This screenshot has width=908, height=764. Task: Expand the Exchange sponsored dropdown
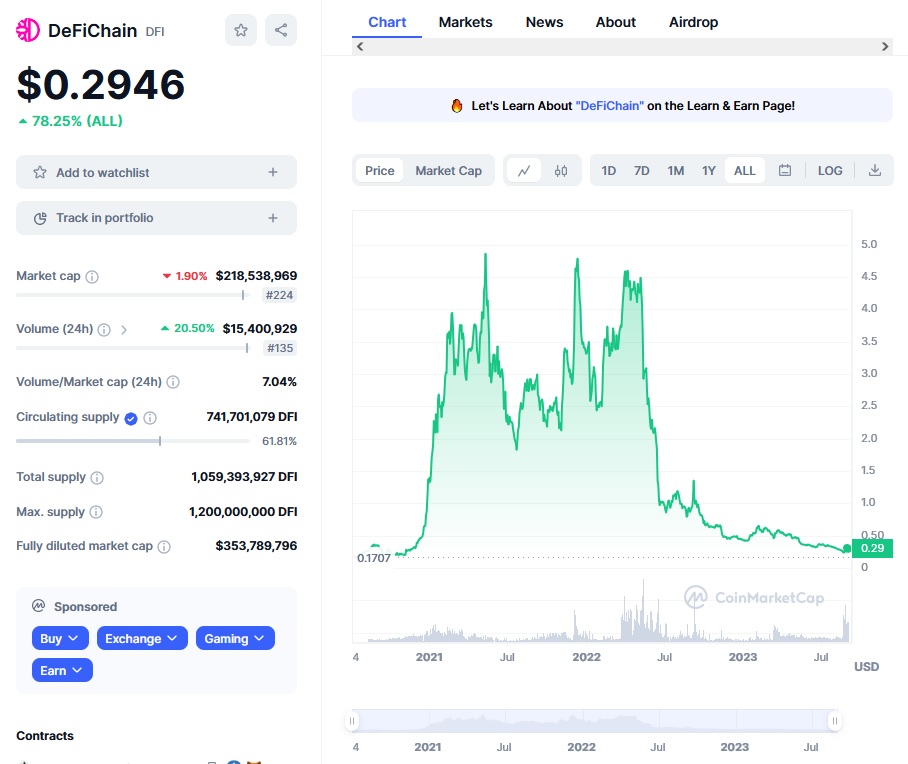coord(142,638)
